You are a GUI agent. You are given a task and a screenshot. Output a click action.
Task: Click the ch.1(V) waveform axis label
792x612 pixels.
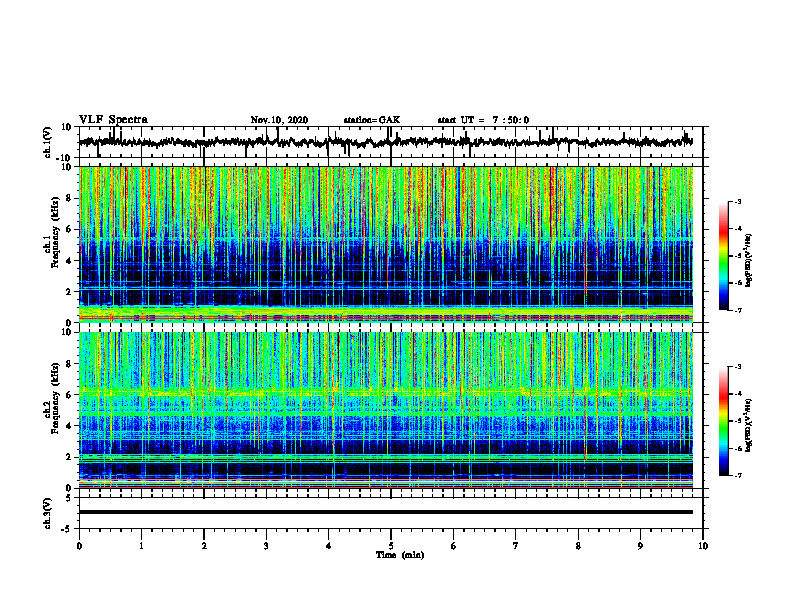click(47, 142)
